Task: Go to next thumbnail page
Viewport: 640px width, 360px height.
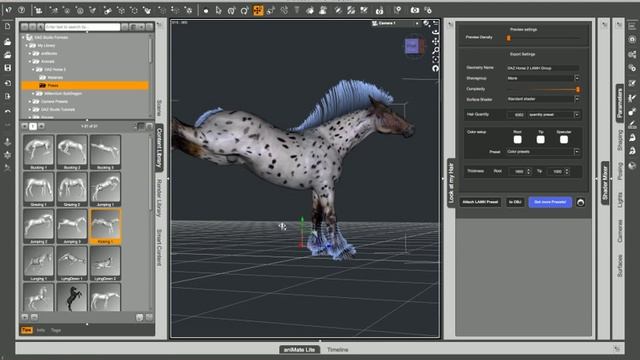Action: coord(41,127)
